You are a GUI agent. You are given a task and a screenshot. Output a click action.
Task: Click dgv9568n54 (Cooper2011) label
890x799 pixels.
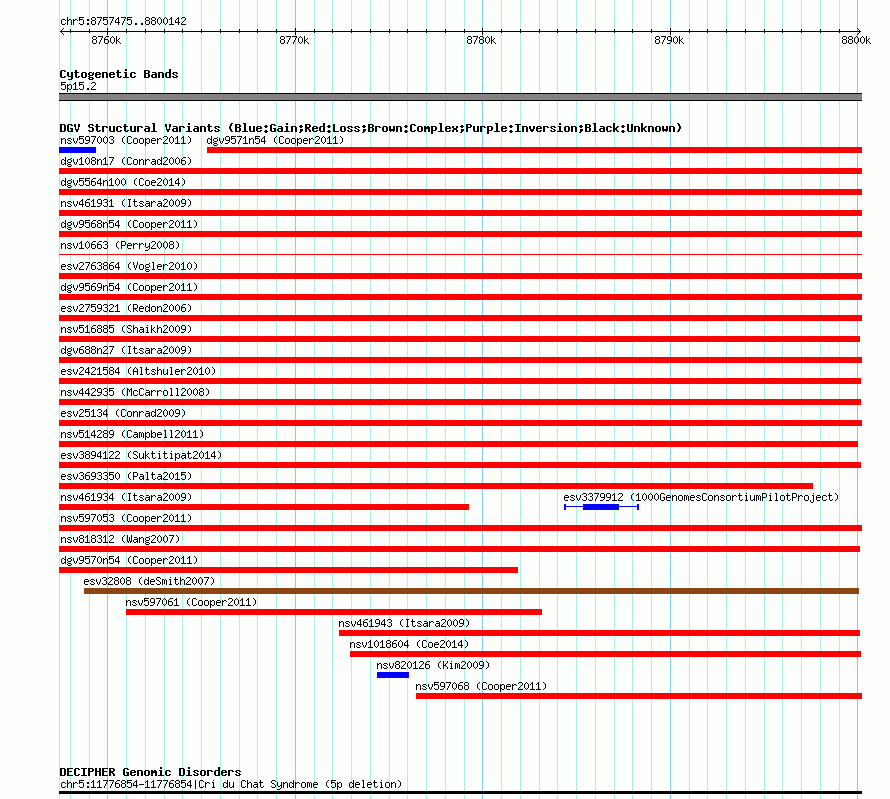click(x=129, y=224)
